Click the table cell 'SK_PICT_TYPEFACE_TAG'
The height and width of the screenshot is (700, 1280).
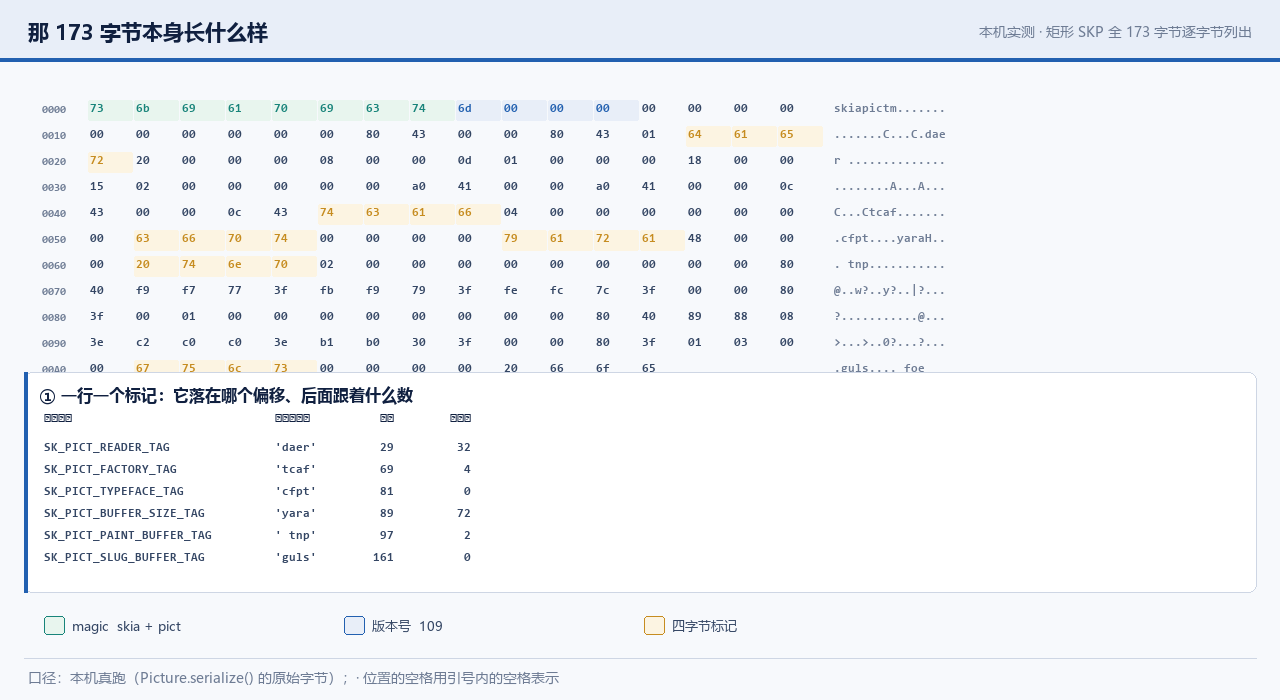[x=114, y=491]
